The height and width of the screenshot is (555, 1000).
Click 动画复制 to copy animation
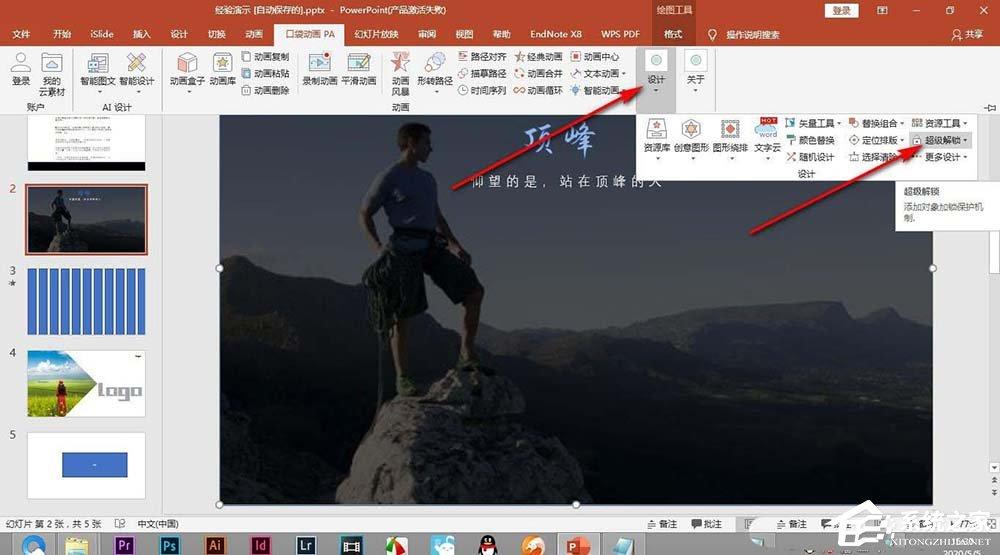(265, 57)
